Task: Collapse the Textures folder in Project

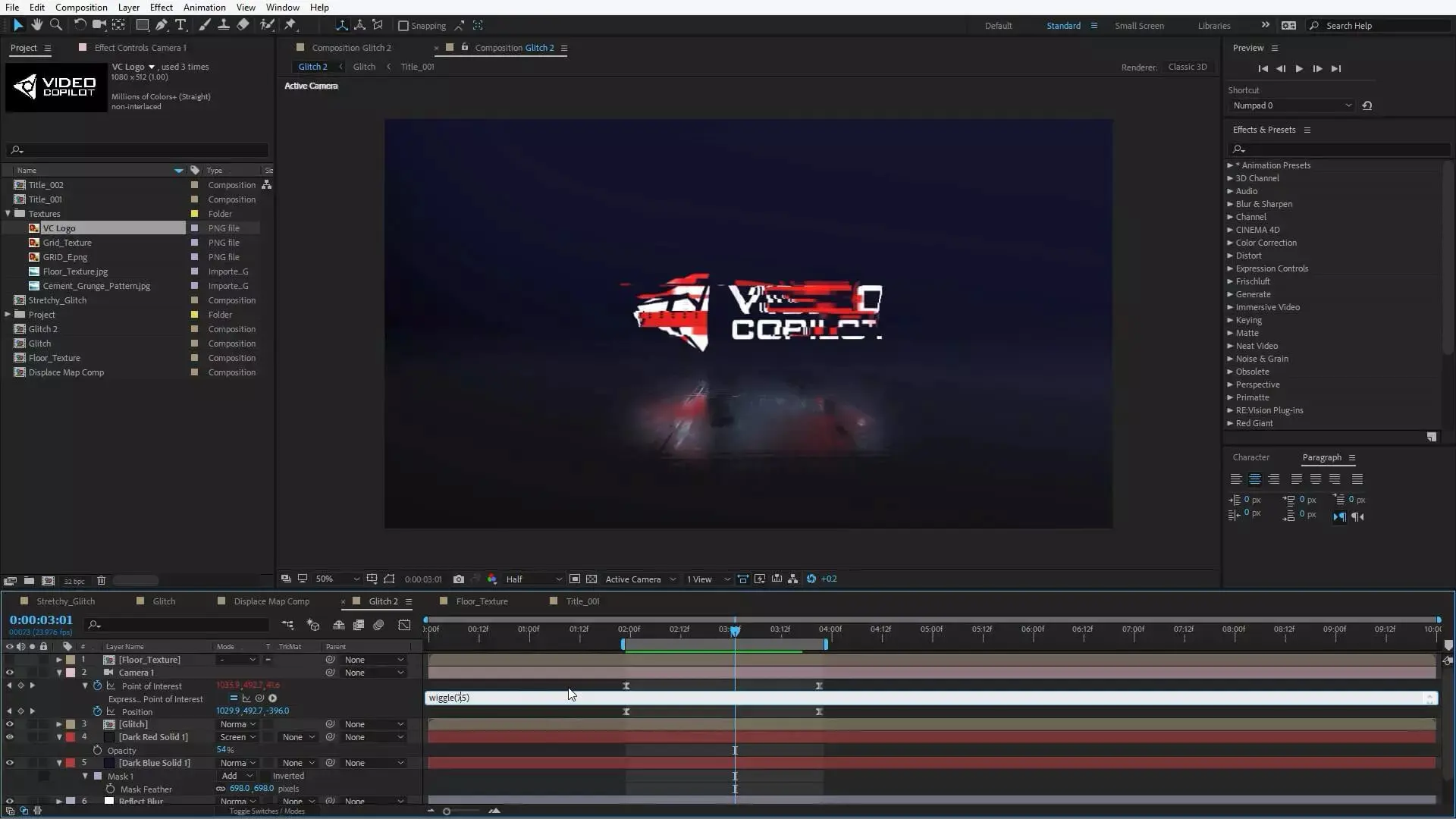Action: tap(8, 214)
